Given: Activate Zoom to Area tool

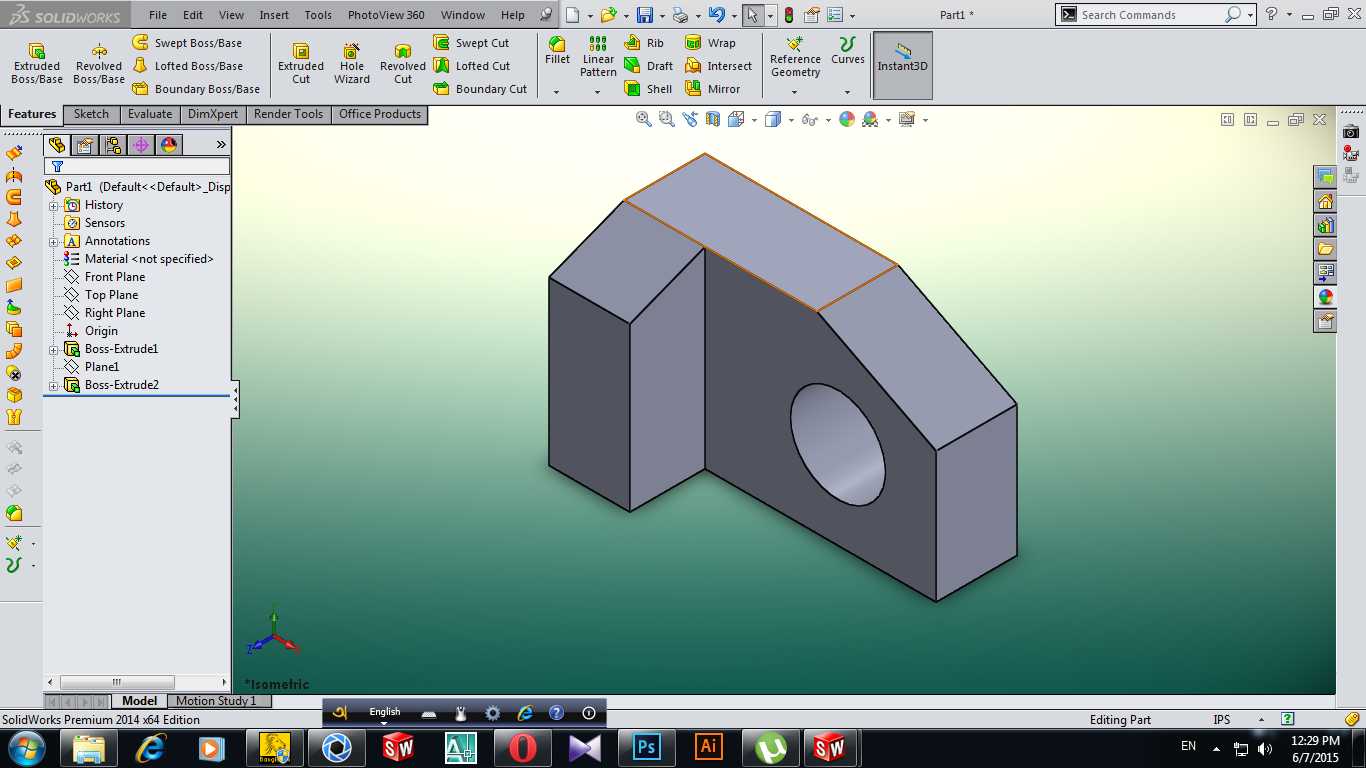Looking at the screenshot, I should [x=667, y=119].
